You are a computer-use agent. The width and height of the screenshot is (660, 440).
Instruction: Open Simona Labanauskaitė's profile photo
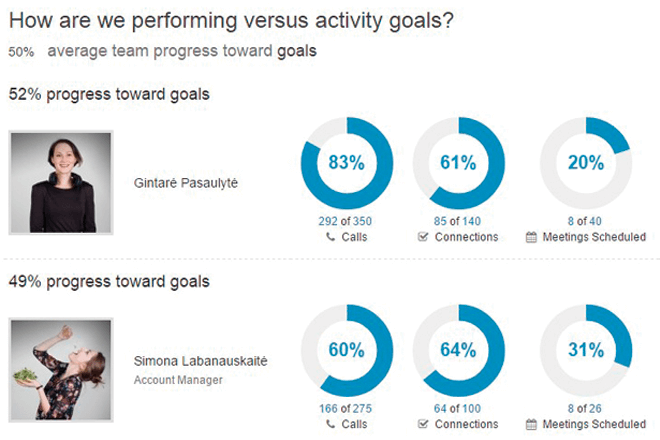pos(61,370)
